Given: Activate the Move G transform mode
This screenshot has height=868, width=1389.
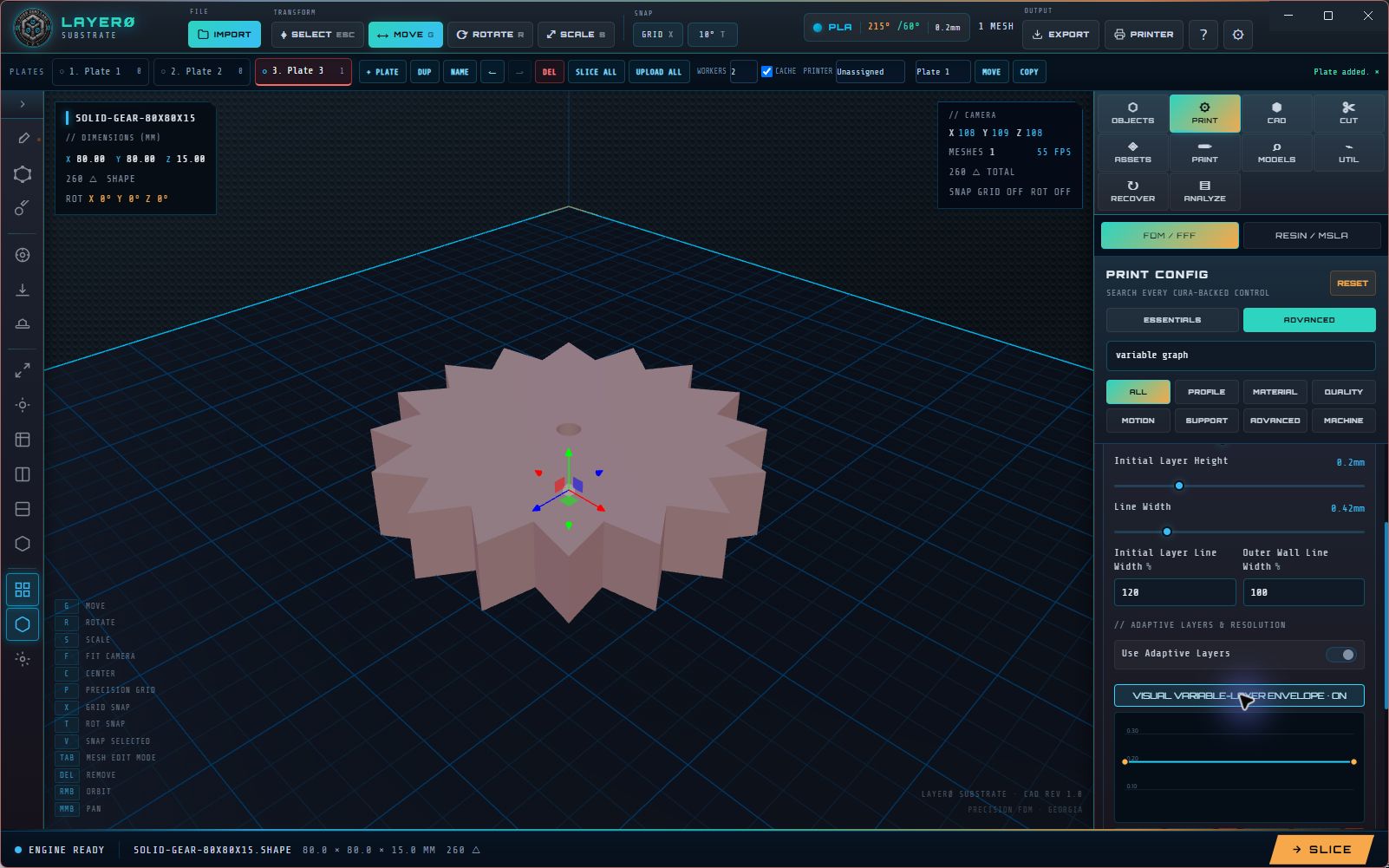Looking at the screenshot, I should click(406, 35).
